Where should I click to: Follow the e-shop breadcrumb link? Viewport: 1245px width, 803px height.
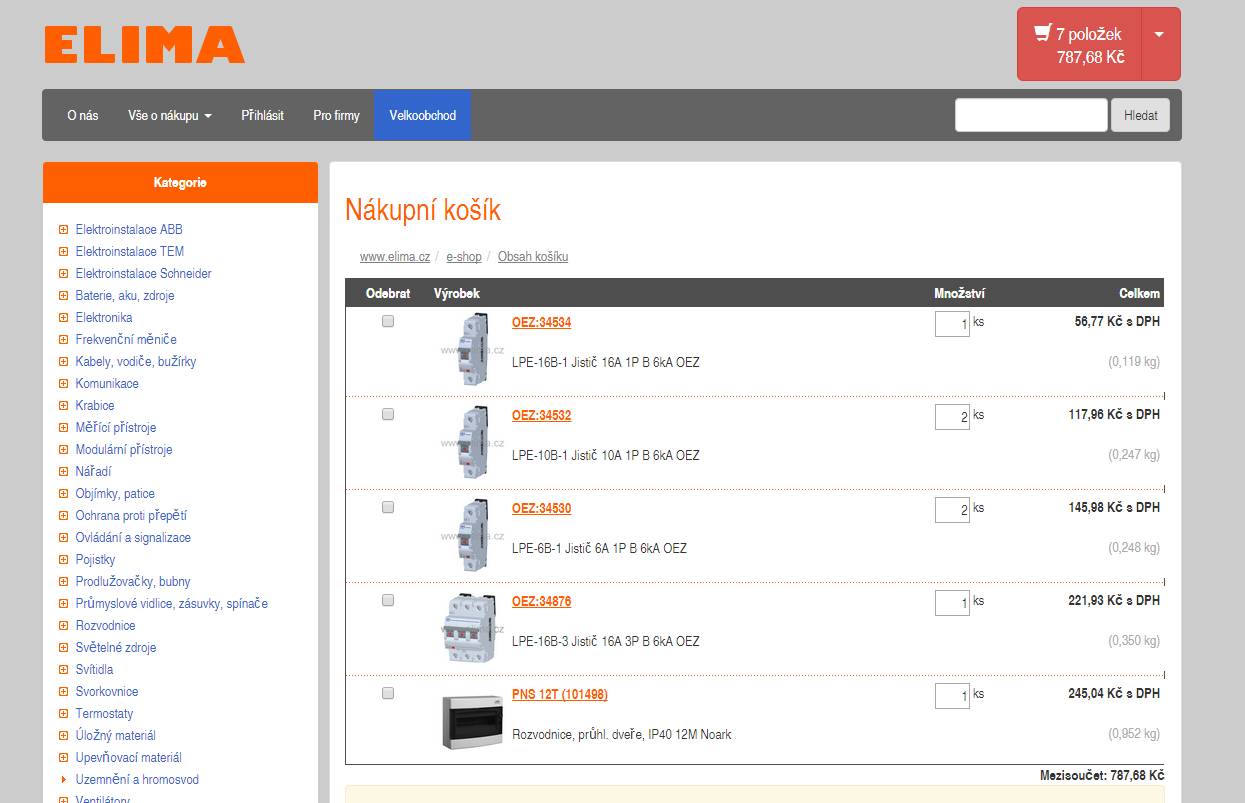coord(464,257)
